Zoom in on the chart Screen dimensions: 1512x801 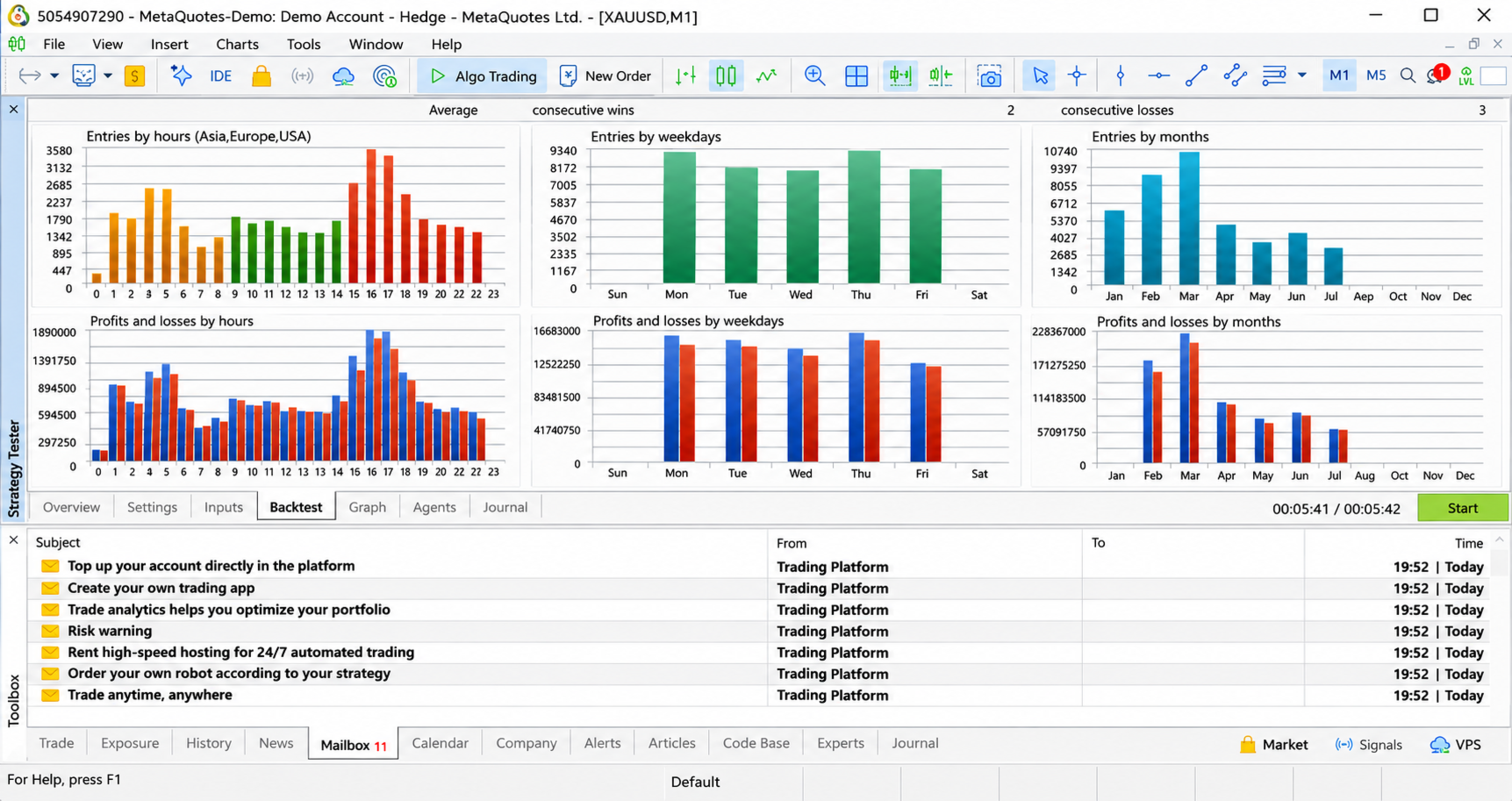tap(814, 76)
